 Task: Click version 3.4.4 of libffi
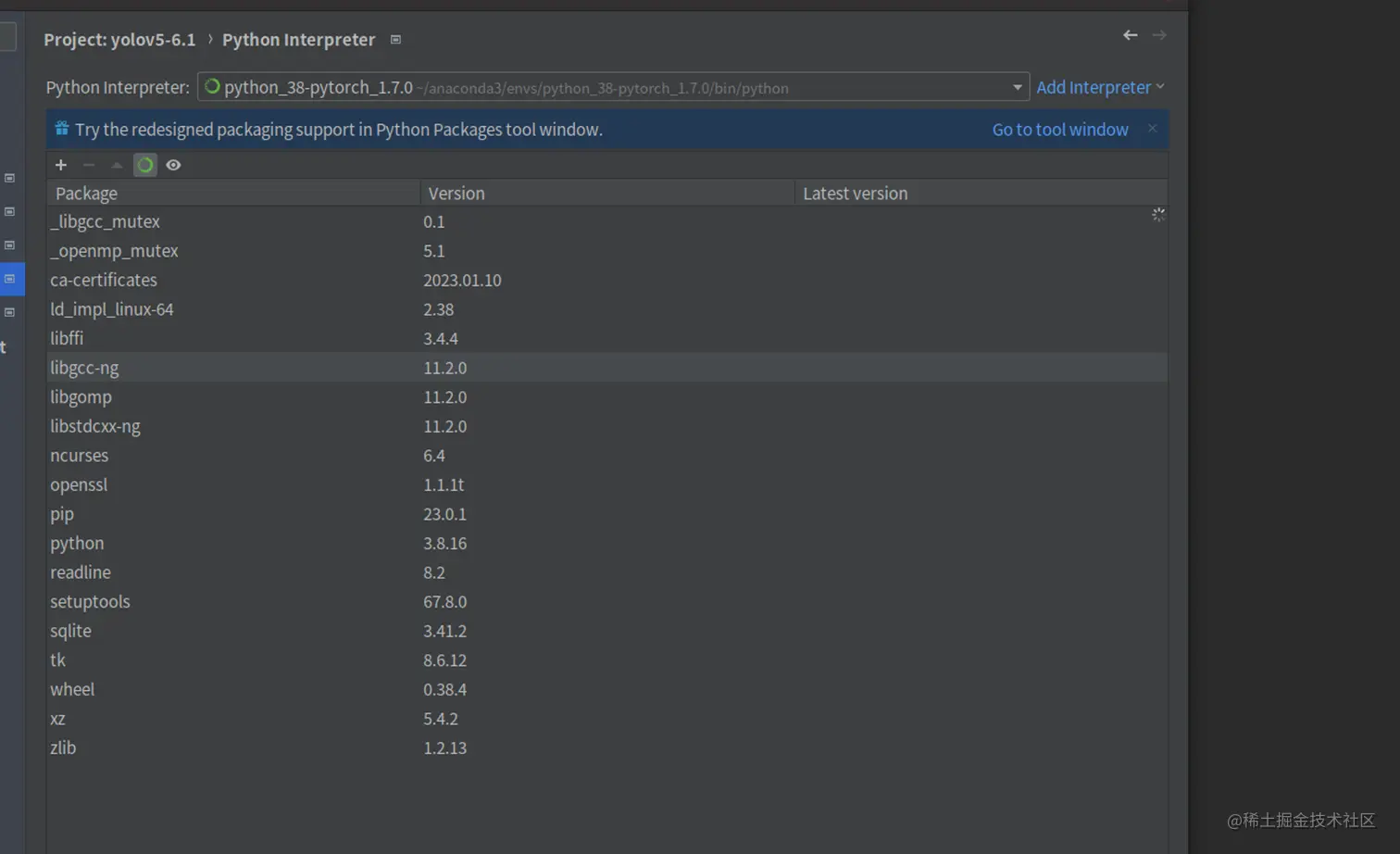click(441, 339)
